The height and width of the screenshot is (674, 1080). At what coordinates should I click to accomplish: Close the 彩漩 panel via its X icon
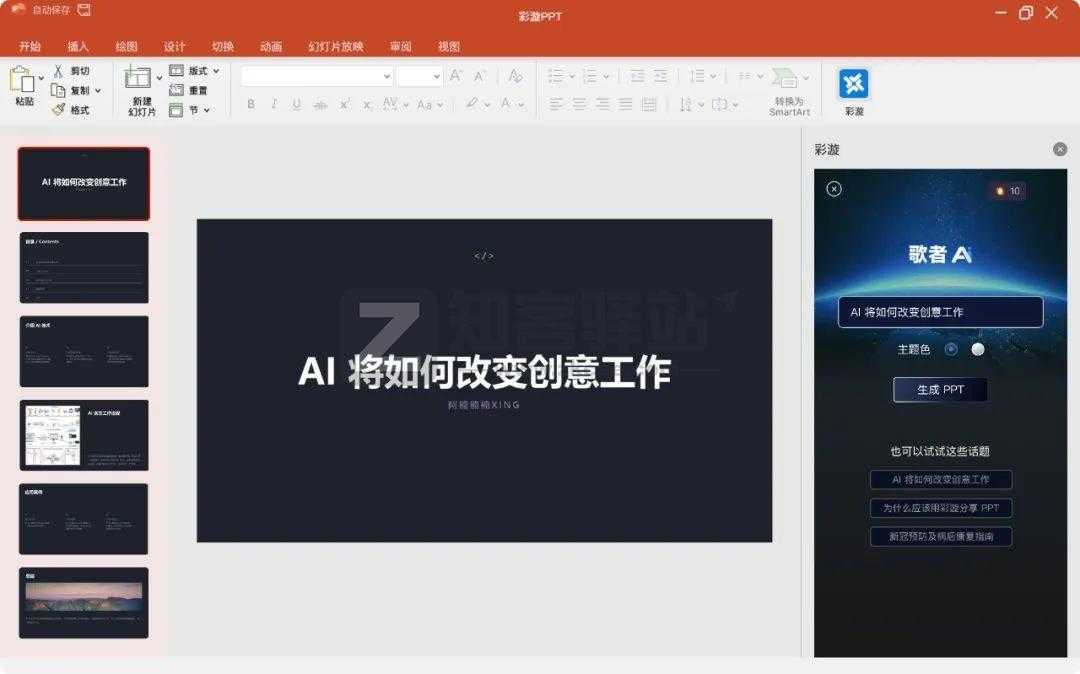click(1059, 149)
